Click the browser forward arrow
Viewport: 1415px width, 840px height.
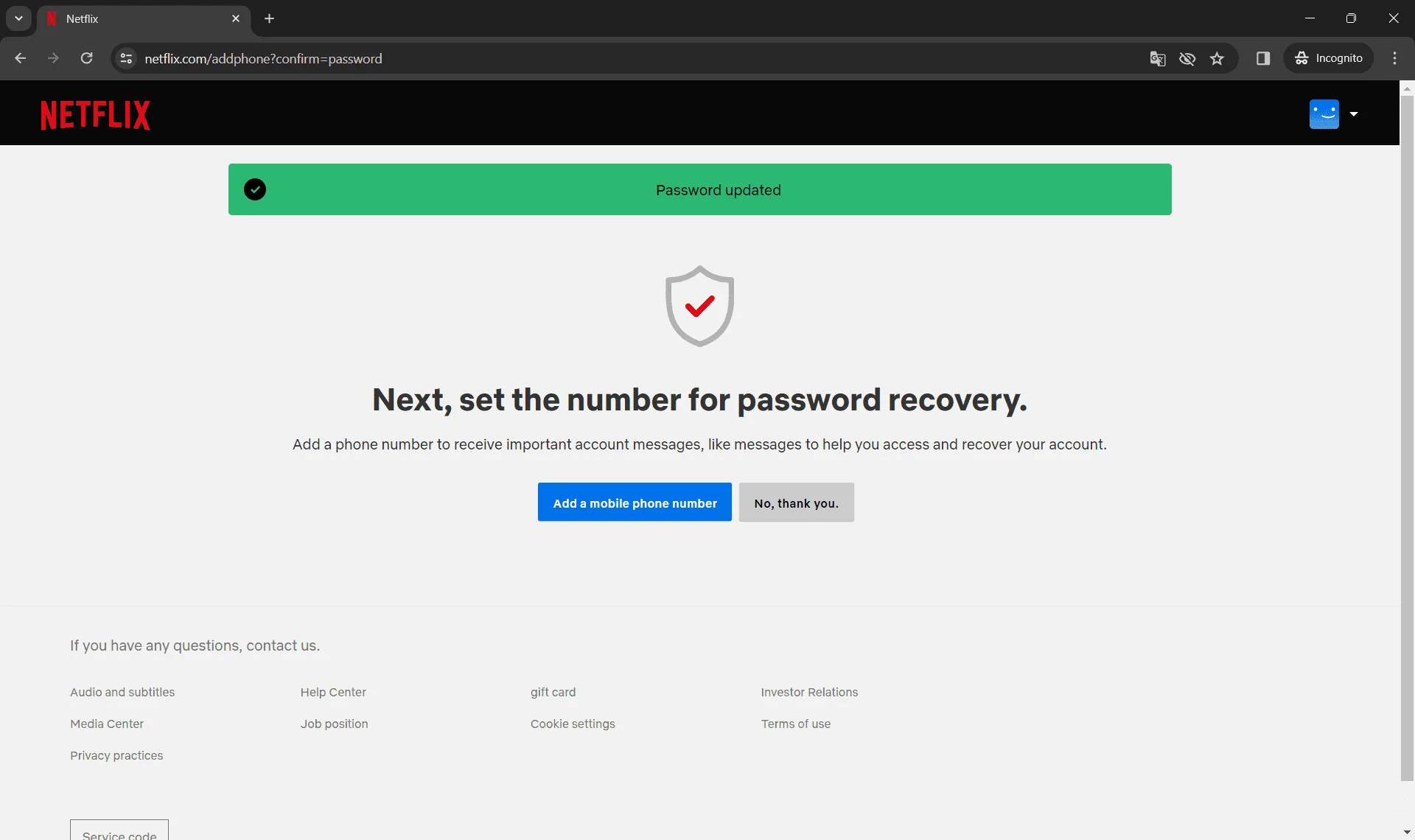coord(53,58)
